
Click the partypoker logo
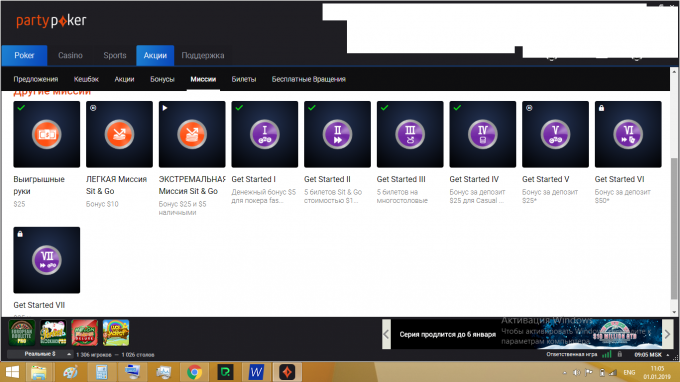(51, 21)
